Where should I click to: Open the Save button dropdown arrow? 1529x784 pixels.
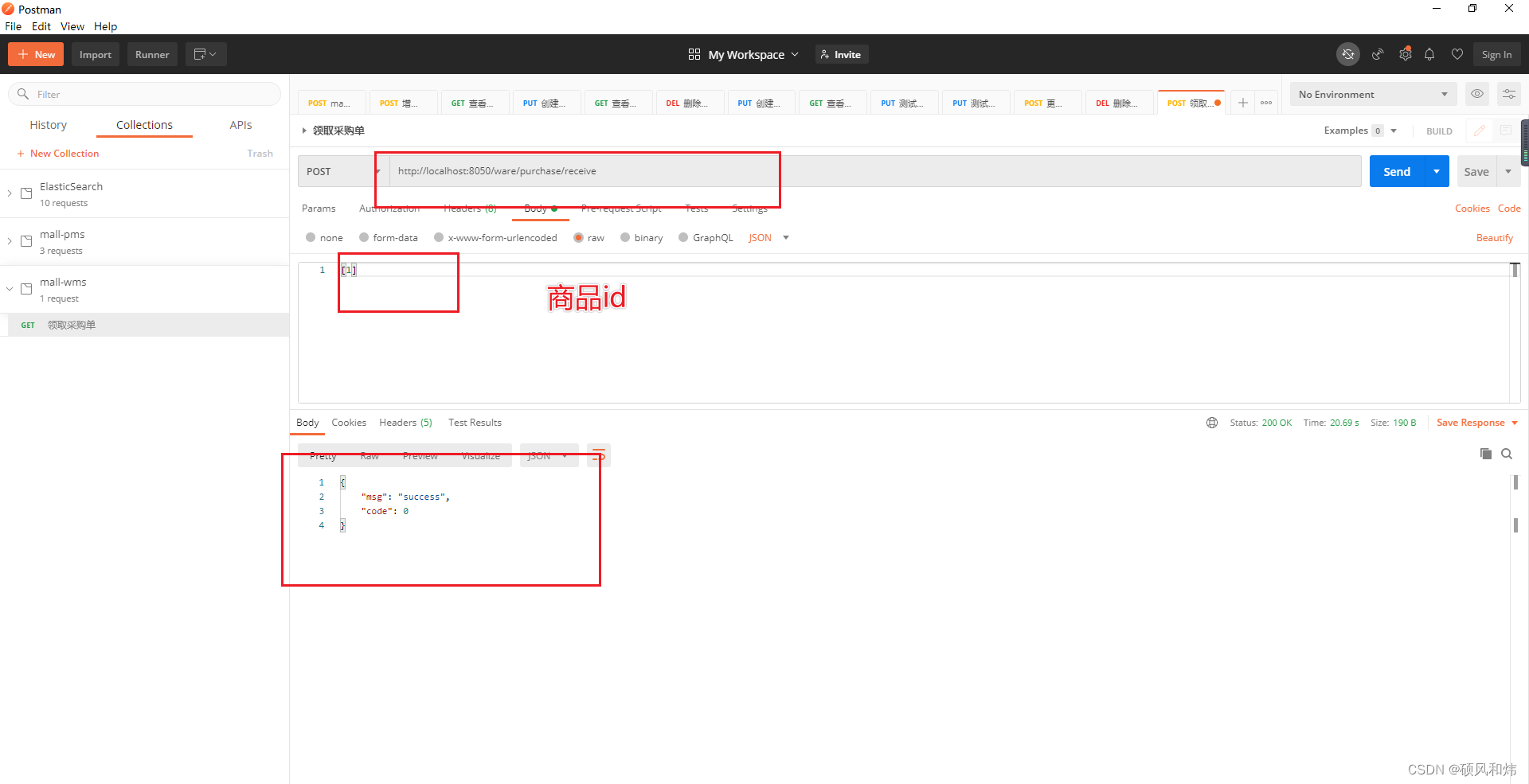click(1508, 171)
